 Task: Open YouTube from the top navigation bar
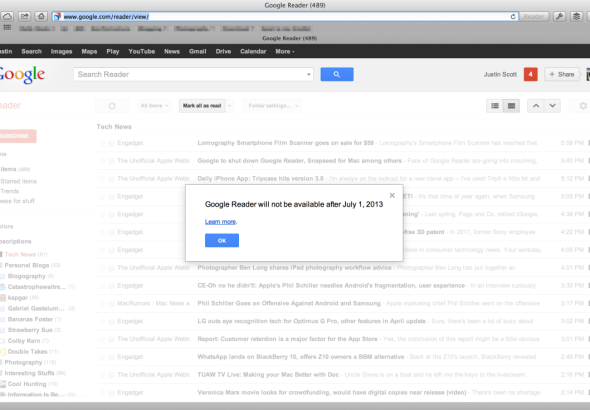point(141,52)
